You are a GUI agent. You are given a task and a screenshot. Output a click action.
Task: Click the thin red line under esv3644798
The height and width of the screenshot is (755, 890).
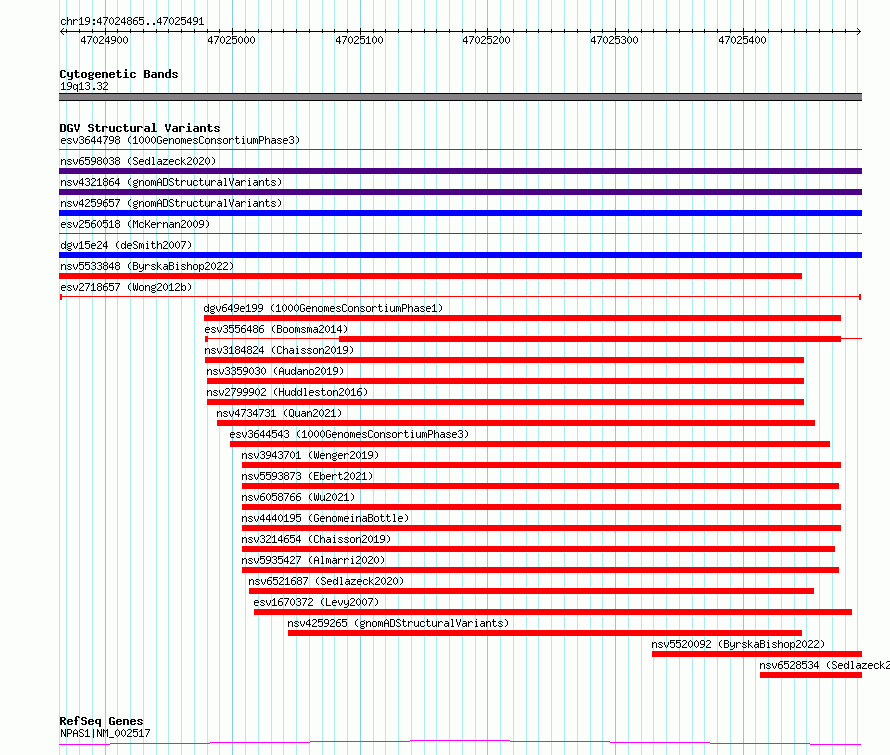(460, 150)
